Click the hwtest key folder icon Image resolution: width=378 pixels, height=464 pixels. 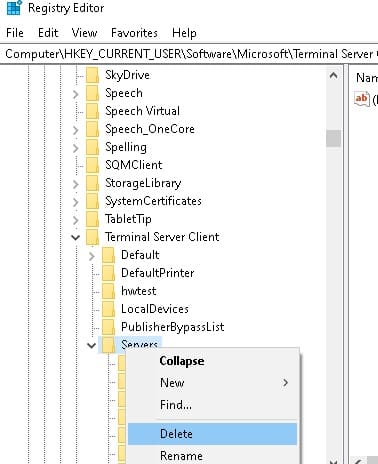108,291
